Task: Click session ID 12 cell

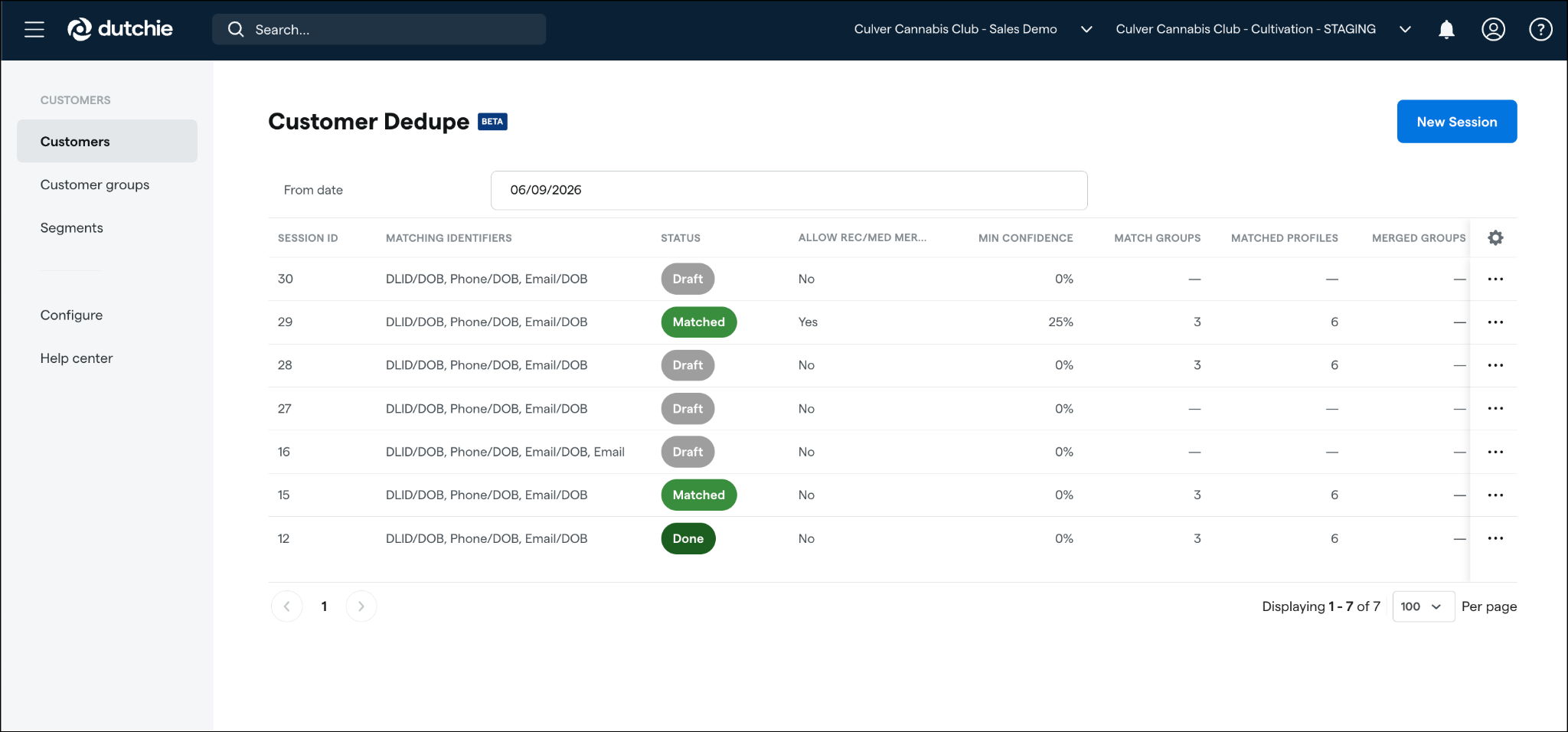Action: point(283,538)
